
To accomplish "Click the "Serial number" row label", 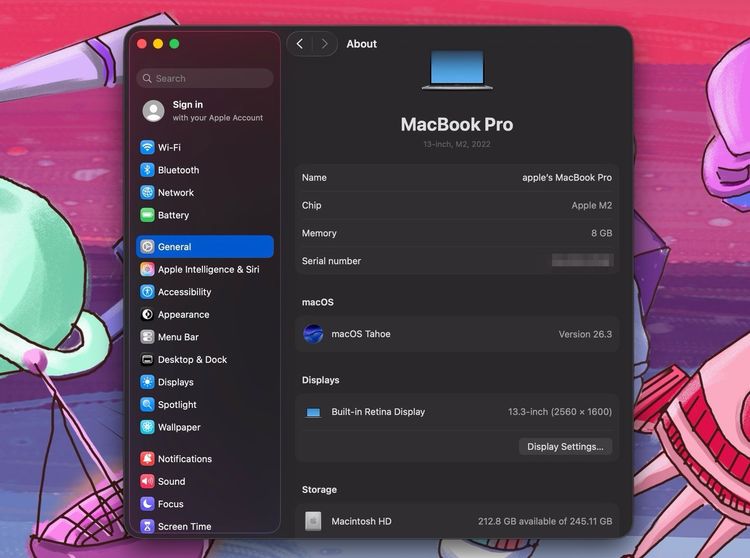I will (331, 261).
